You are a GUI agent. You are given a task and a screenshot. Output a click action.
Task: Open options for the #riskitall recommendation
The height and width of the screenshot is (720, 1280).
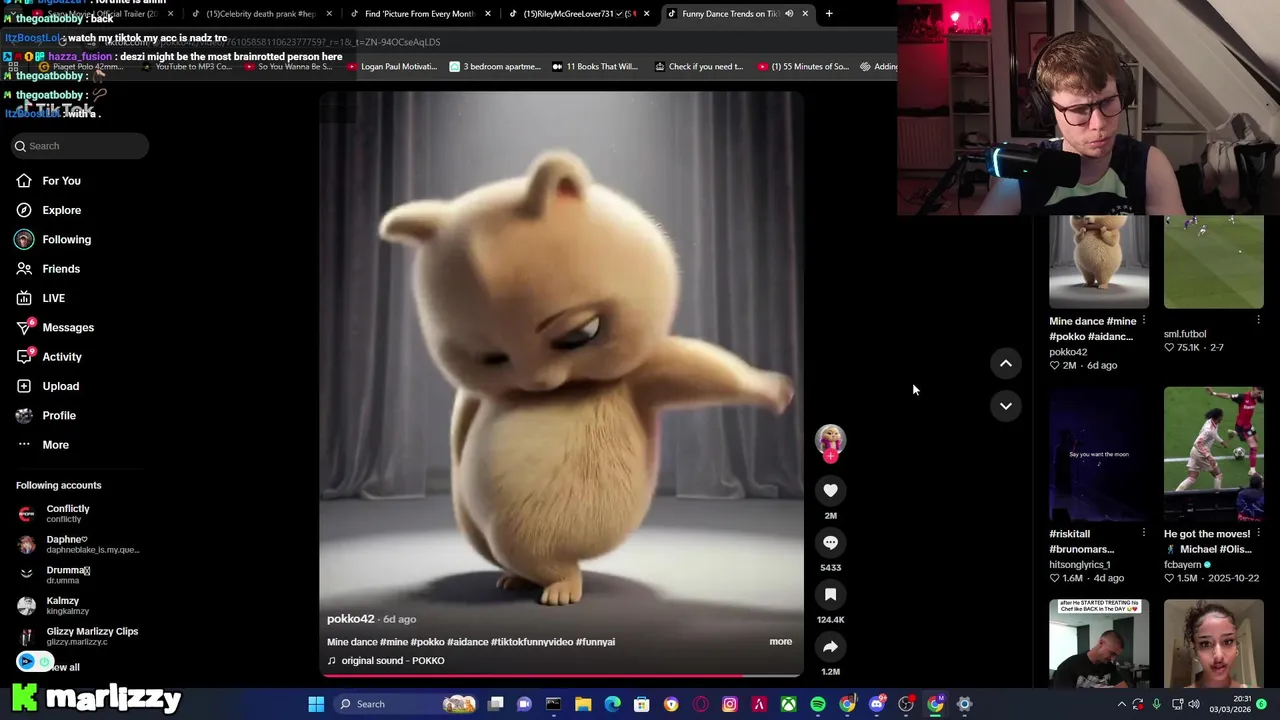(1143, 533)
